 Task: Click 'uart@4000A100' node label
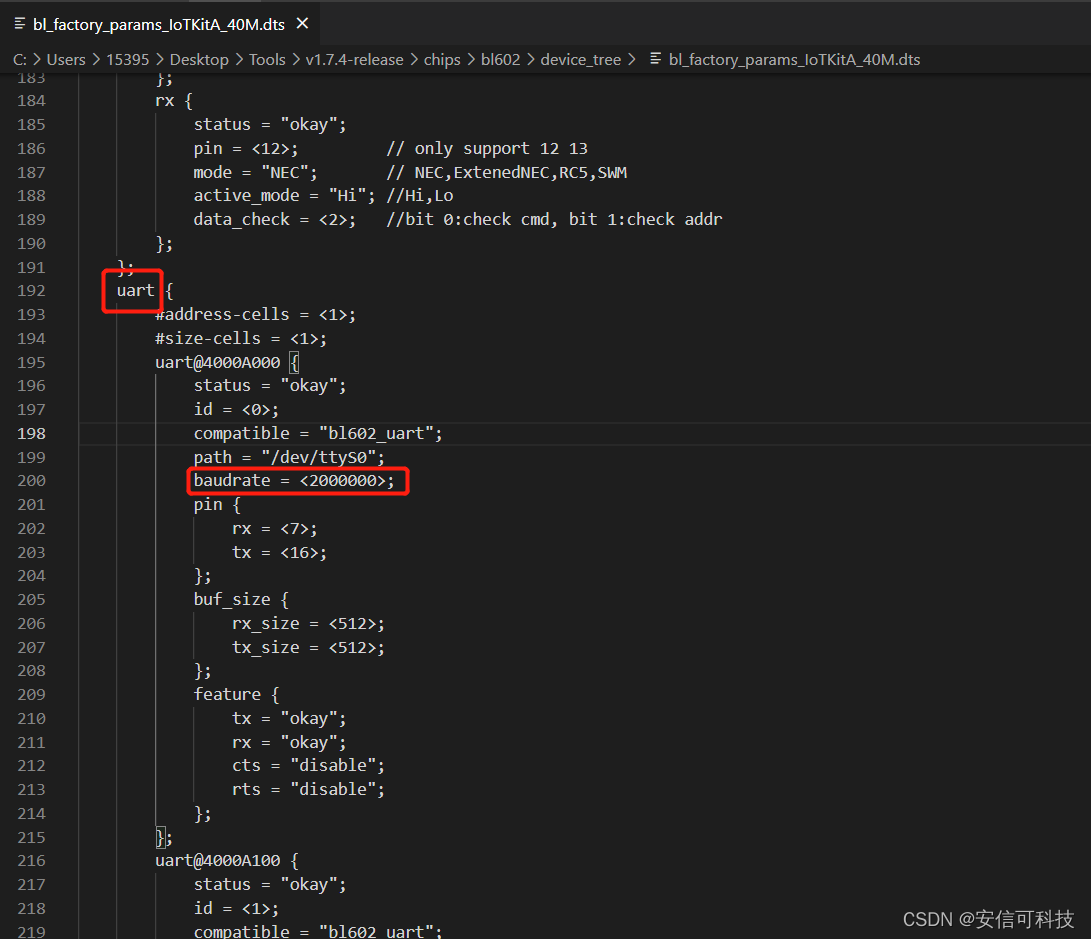(x=218, y=861)
